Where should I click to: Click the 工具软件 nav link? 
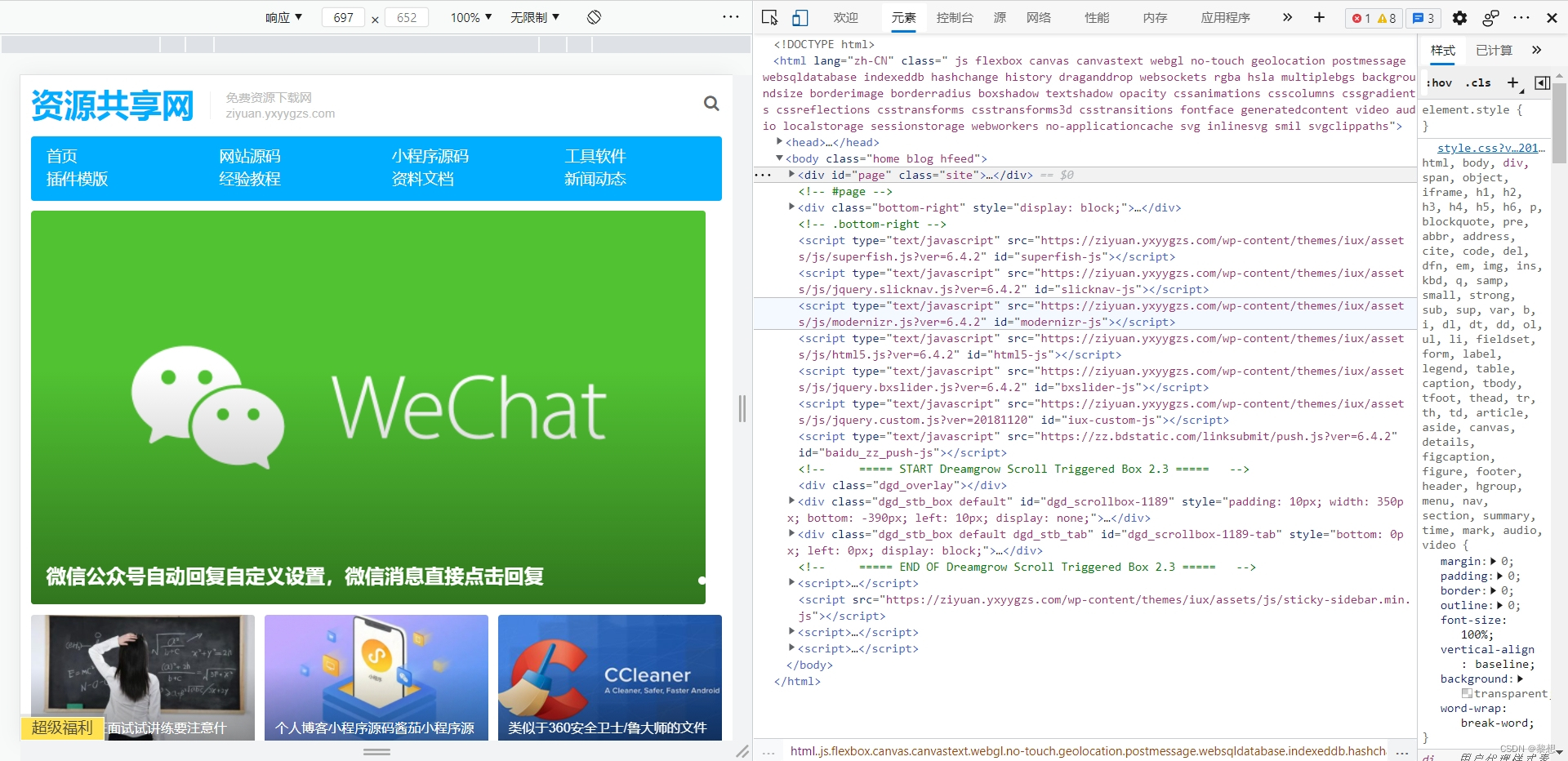(595, 156)
